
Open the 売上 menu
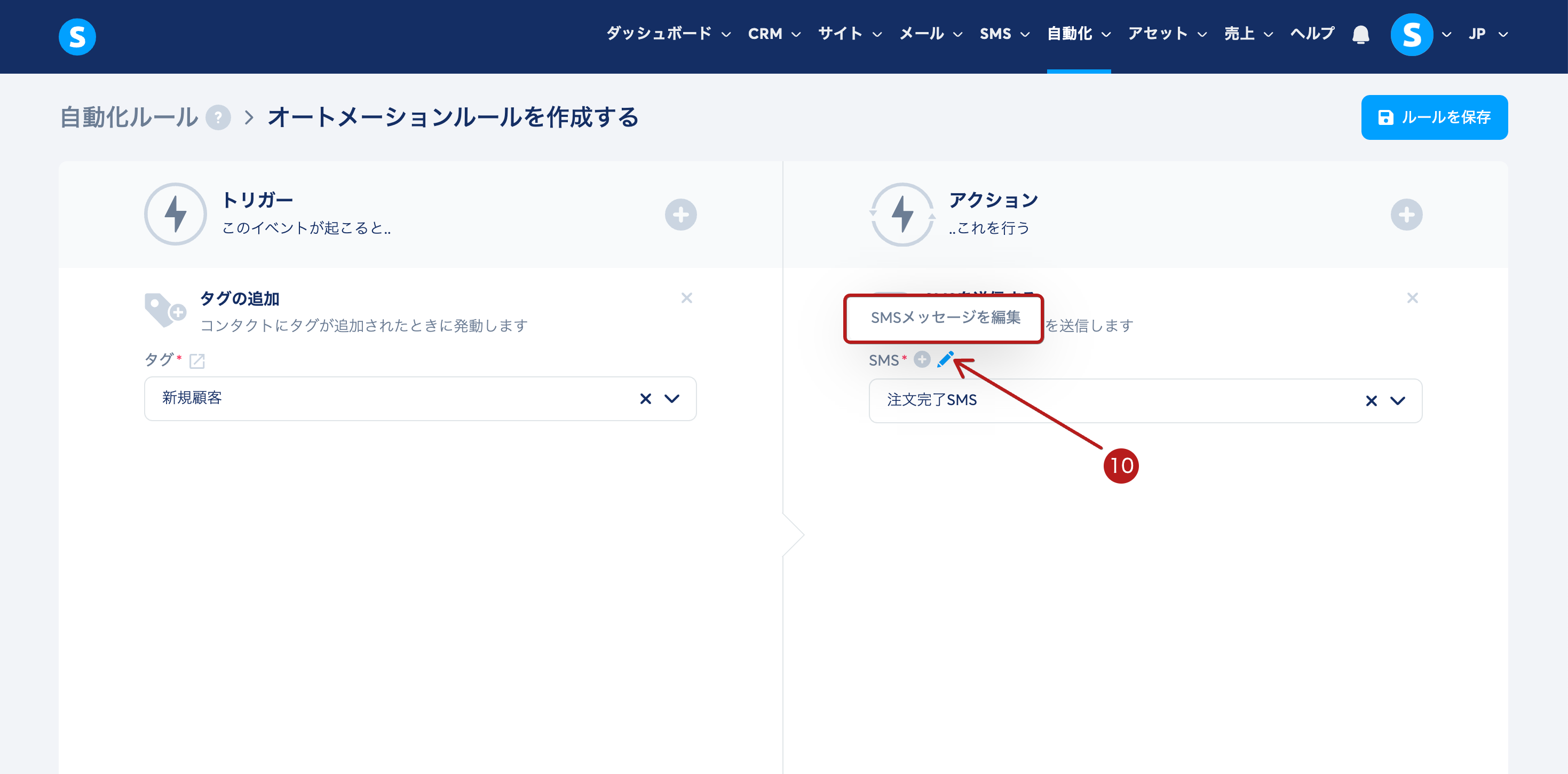click(x=1248, y=34)
